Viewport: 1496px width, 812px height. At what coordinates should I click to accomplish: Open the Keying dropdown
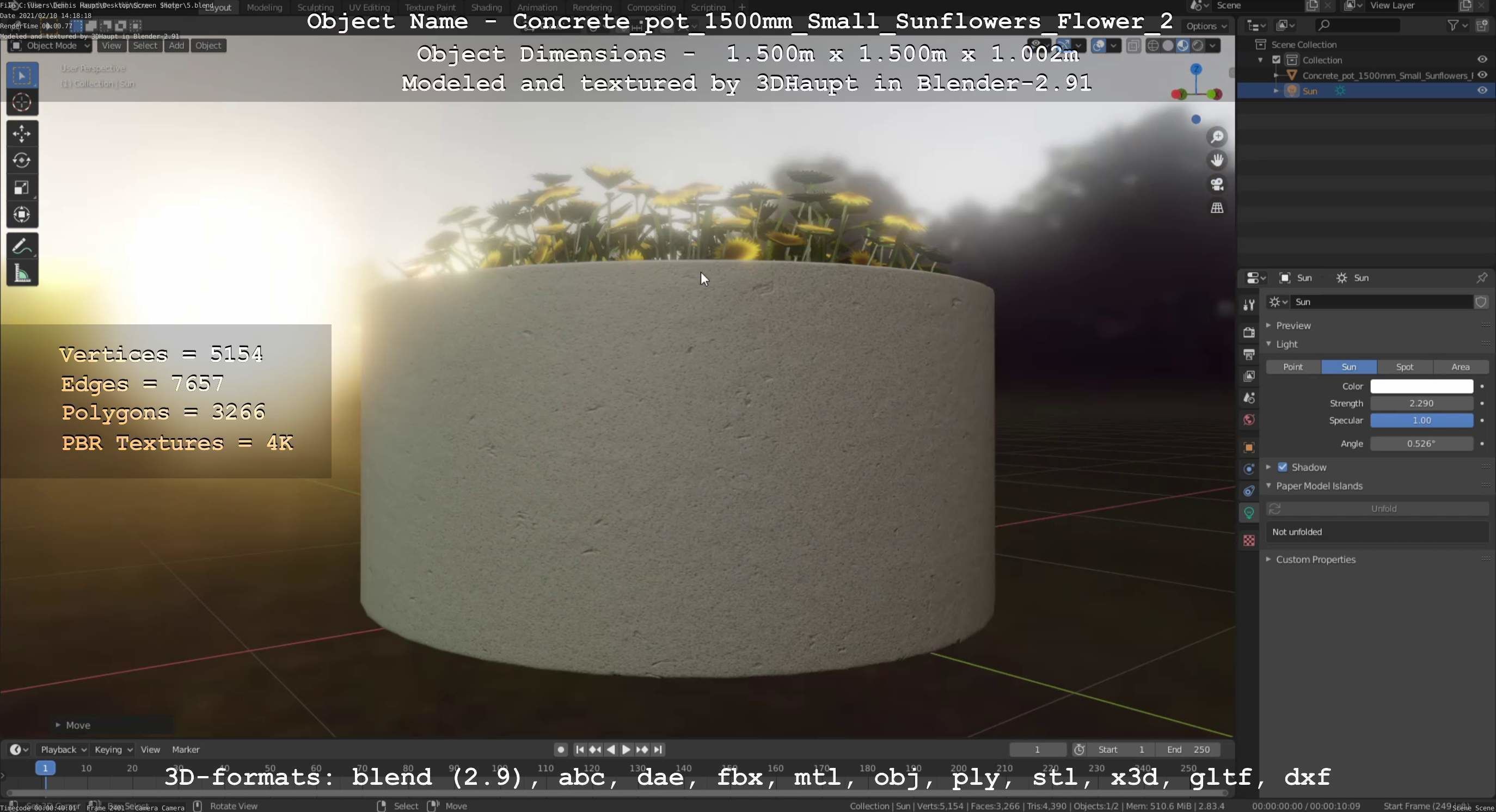(x=113, y=749)
